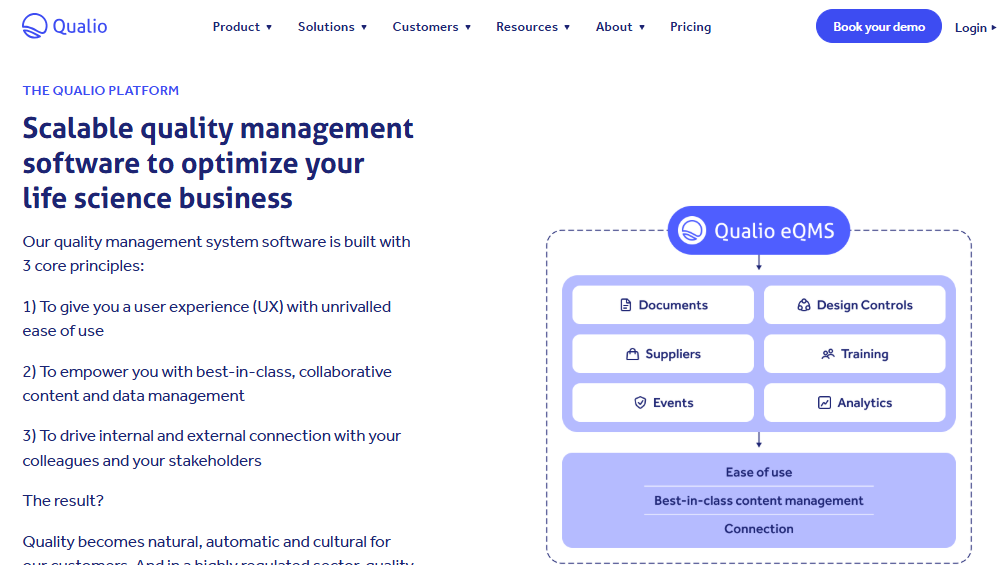Select the Suppliers module tile
Screen dimensions: 1008x565
click(x=663, y=354)
